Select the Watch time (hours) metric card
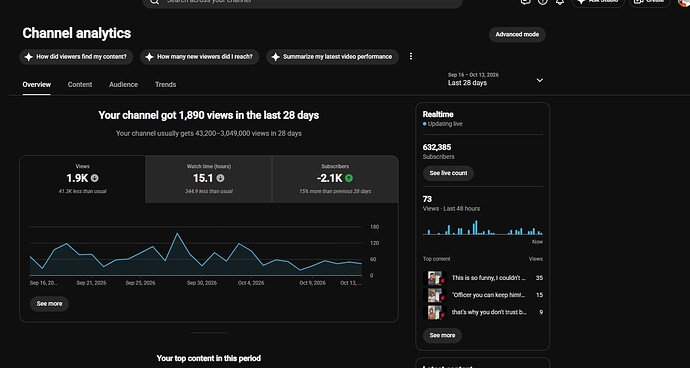690x368 pixels. point(209,179)
